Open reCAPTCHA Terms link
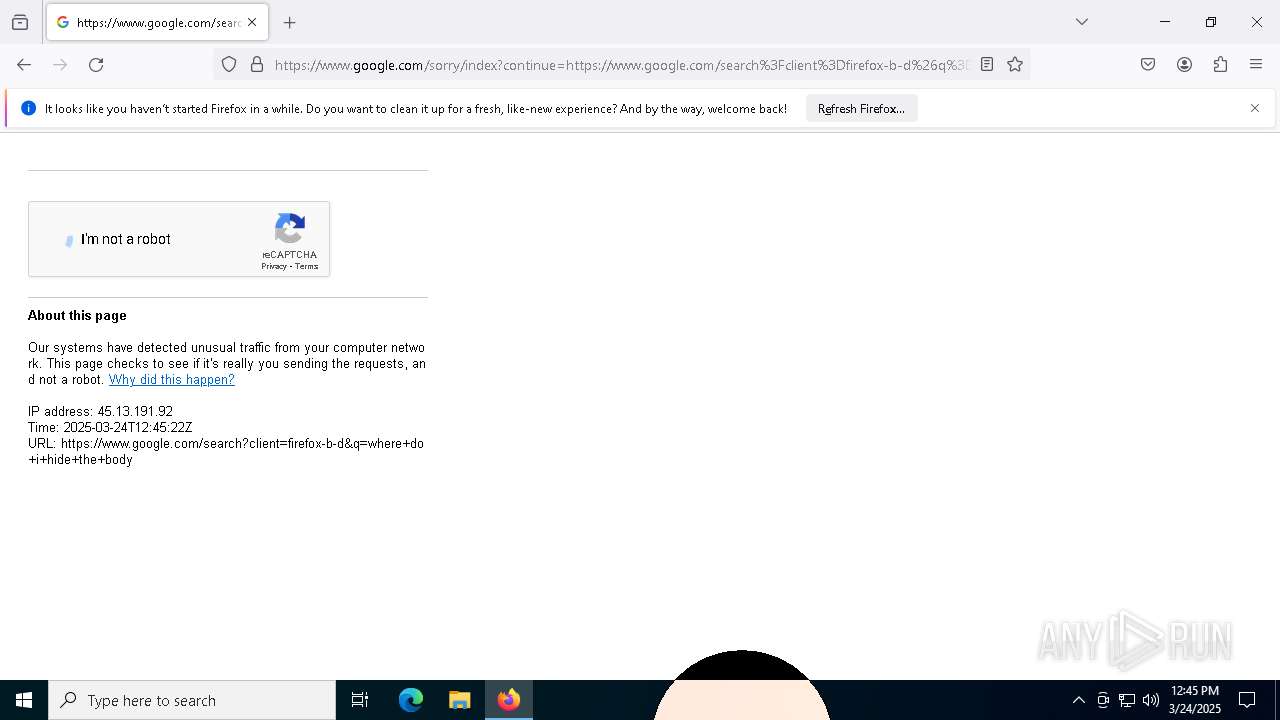The width and height of the screenshot is (1280, 720). coord(306,266)
